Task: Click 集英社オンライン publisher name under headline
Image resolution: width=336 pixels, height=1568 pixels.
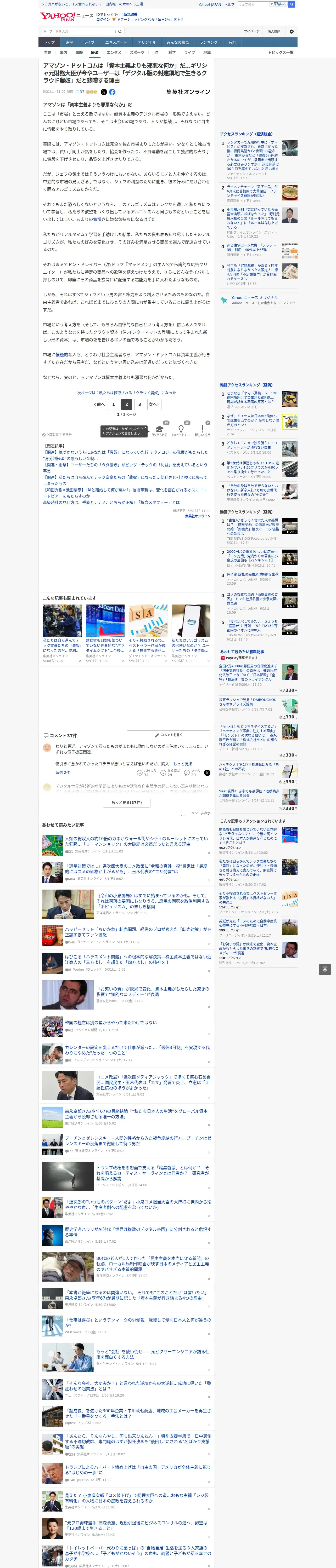Action: (188, 92)
